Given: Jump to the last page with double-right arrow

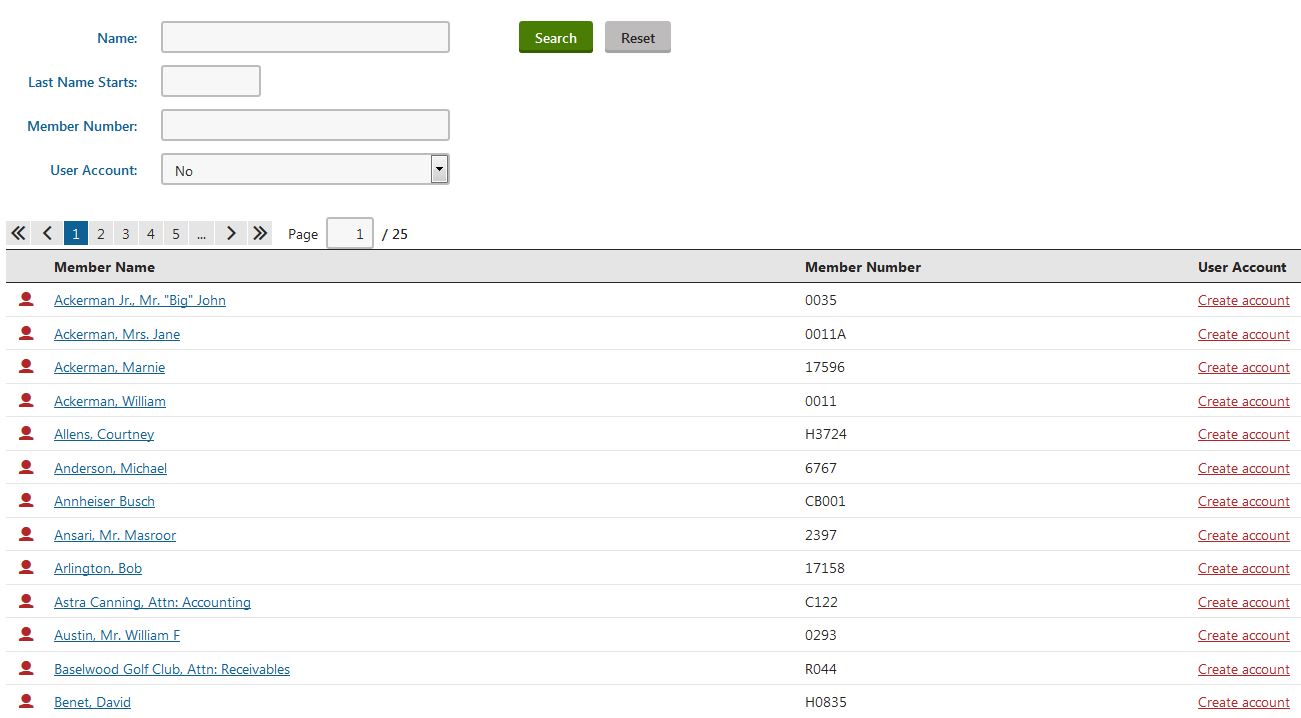Looking at the screenshot, I should click(260, 233).
